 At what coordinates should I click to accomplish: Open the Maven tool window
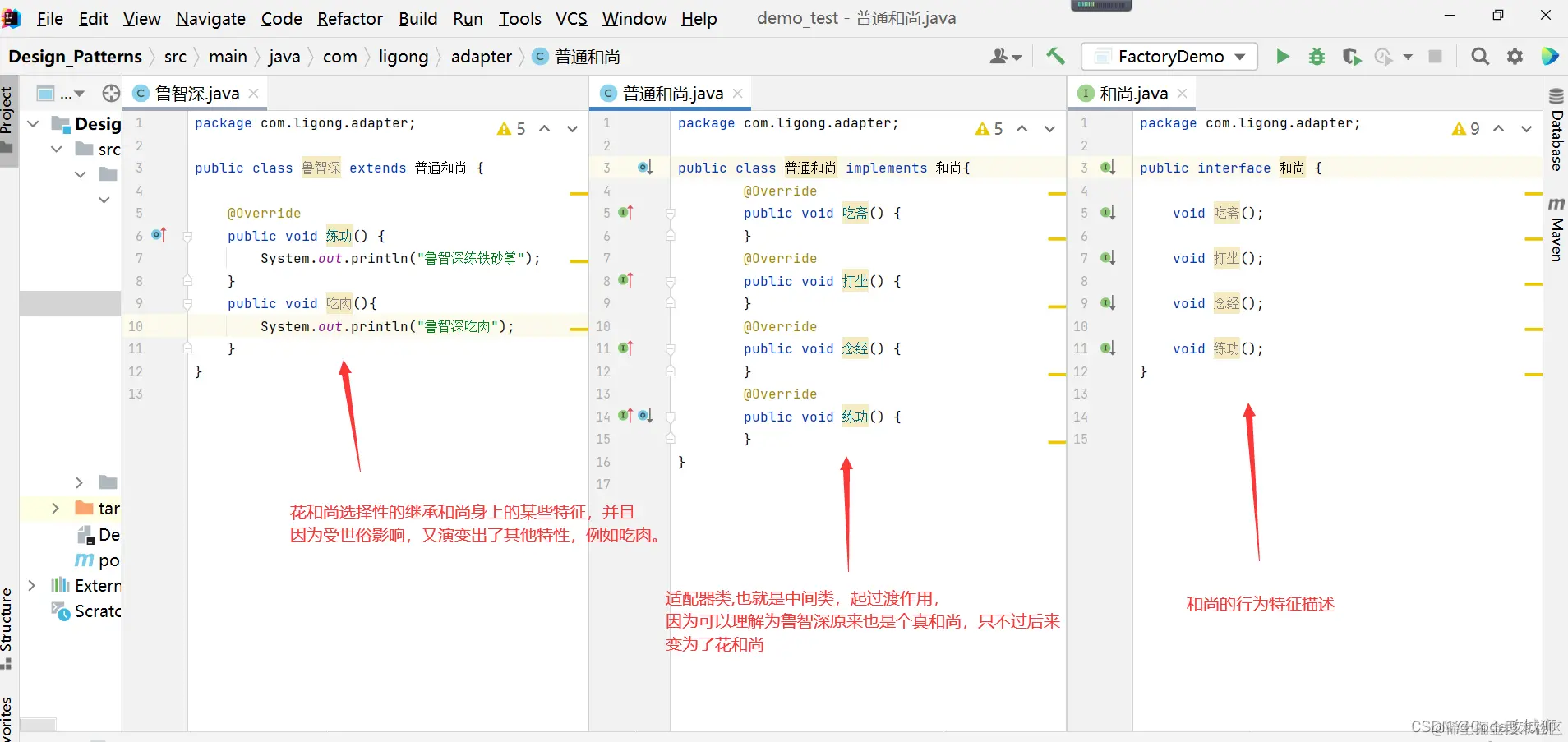click(x=1556, y=229)
